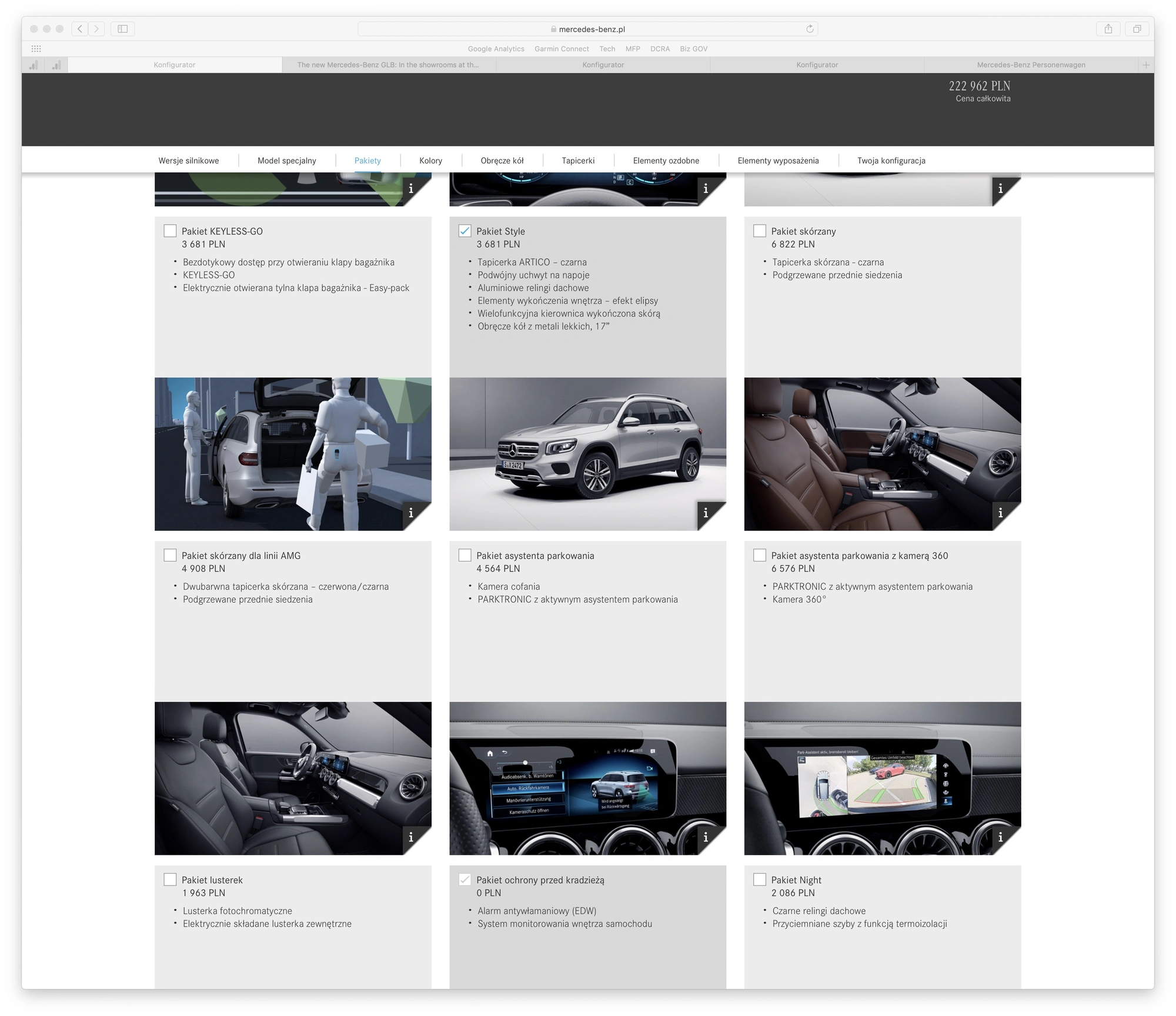Click the mercedes-benz.pl address field
The image size is (1176, 1016).
point(588,29)
